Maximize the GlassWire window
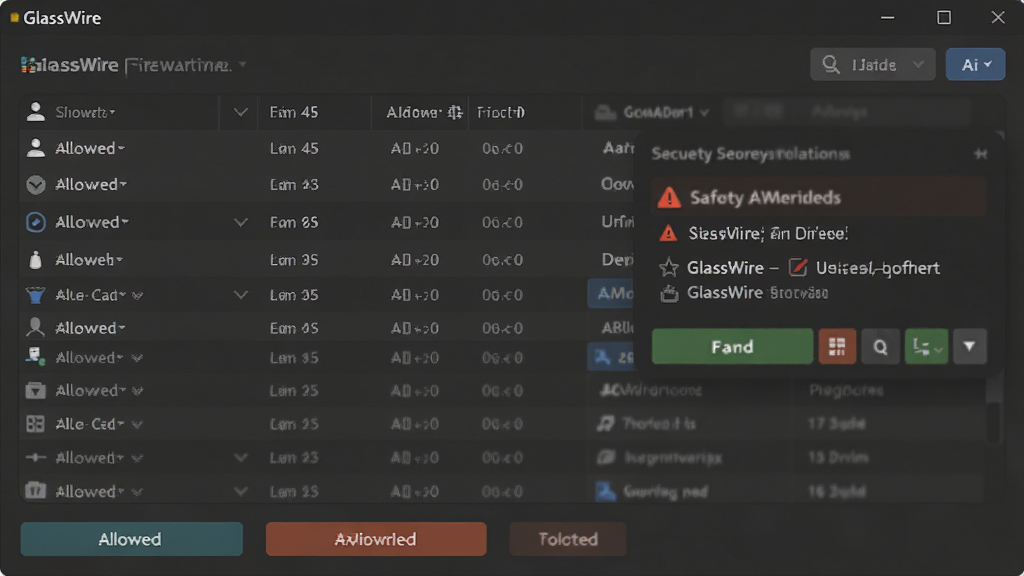 click(944, 18)
